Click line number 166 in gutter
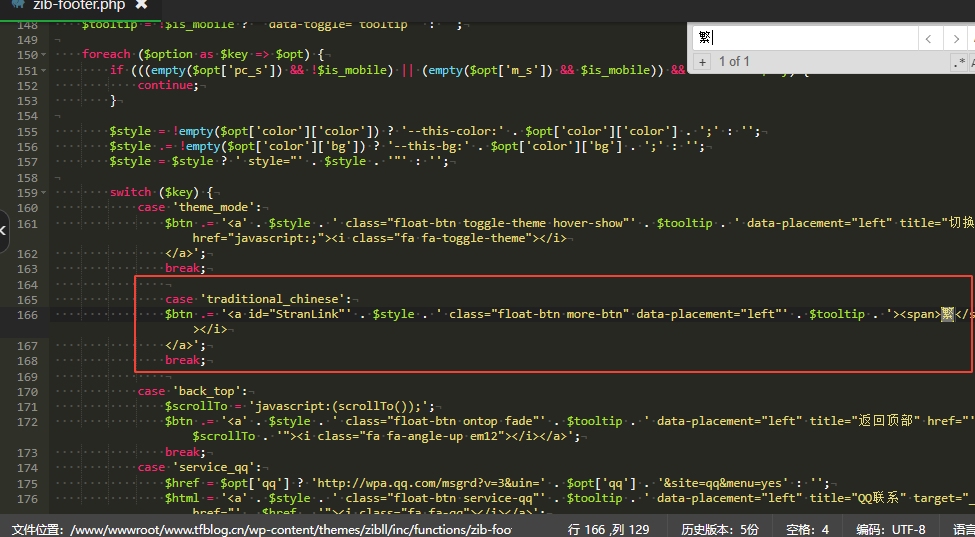This screenshot has width=975, height=537. click(27, 314)
